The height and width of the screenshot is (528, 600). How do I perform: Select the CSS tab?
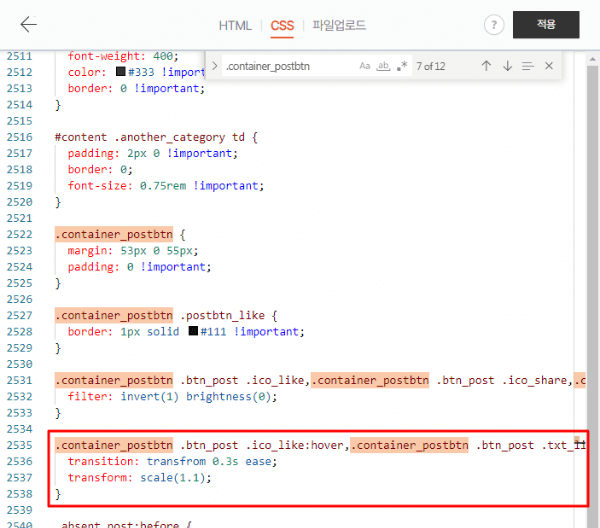[x=282, y=26]
